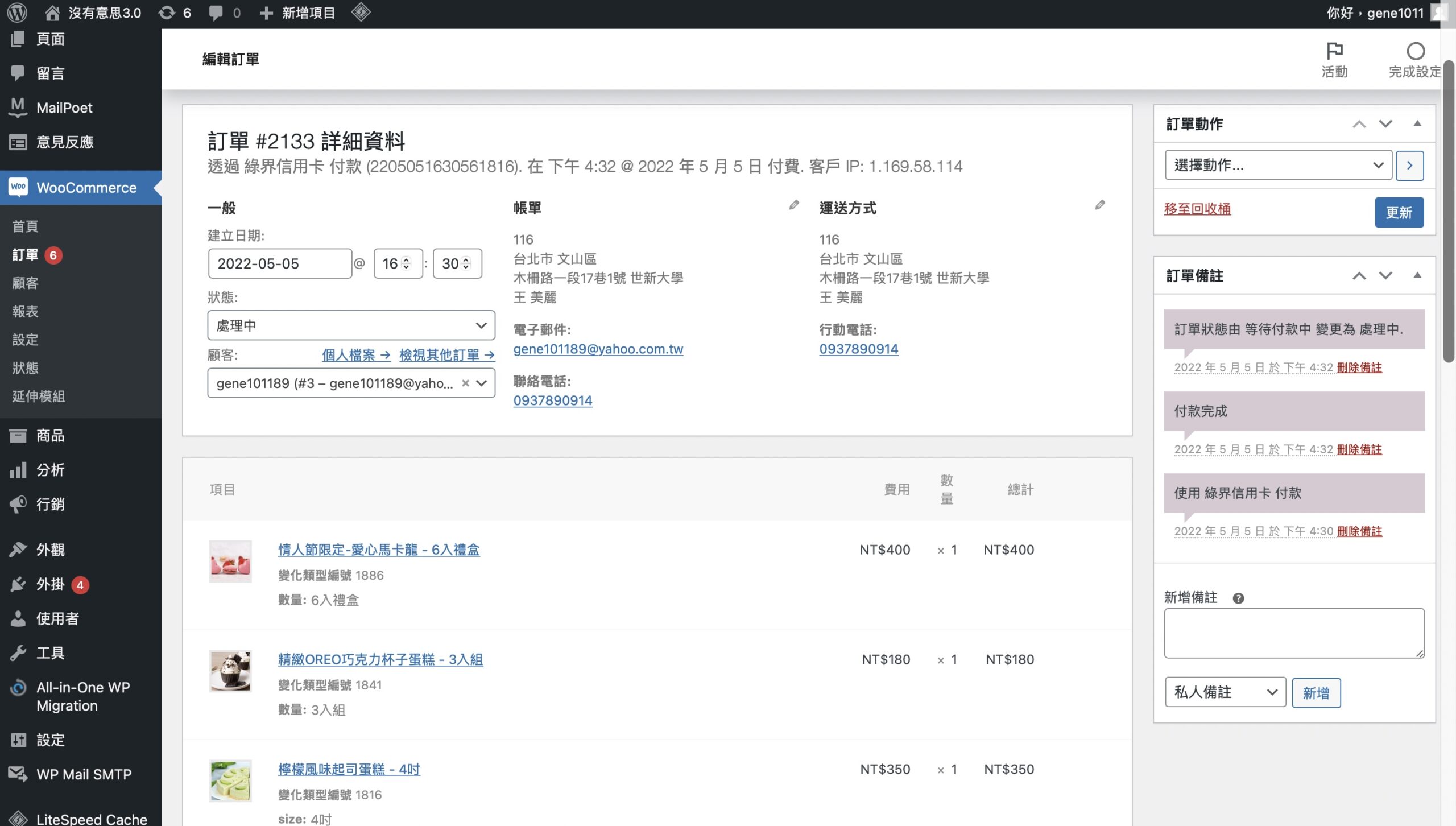Clear selected customer with the x icon
This screenshot has width=1456, height=826.
[x=465, y=383]
